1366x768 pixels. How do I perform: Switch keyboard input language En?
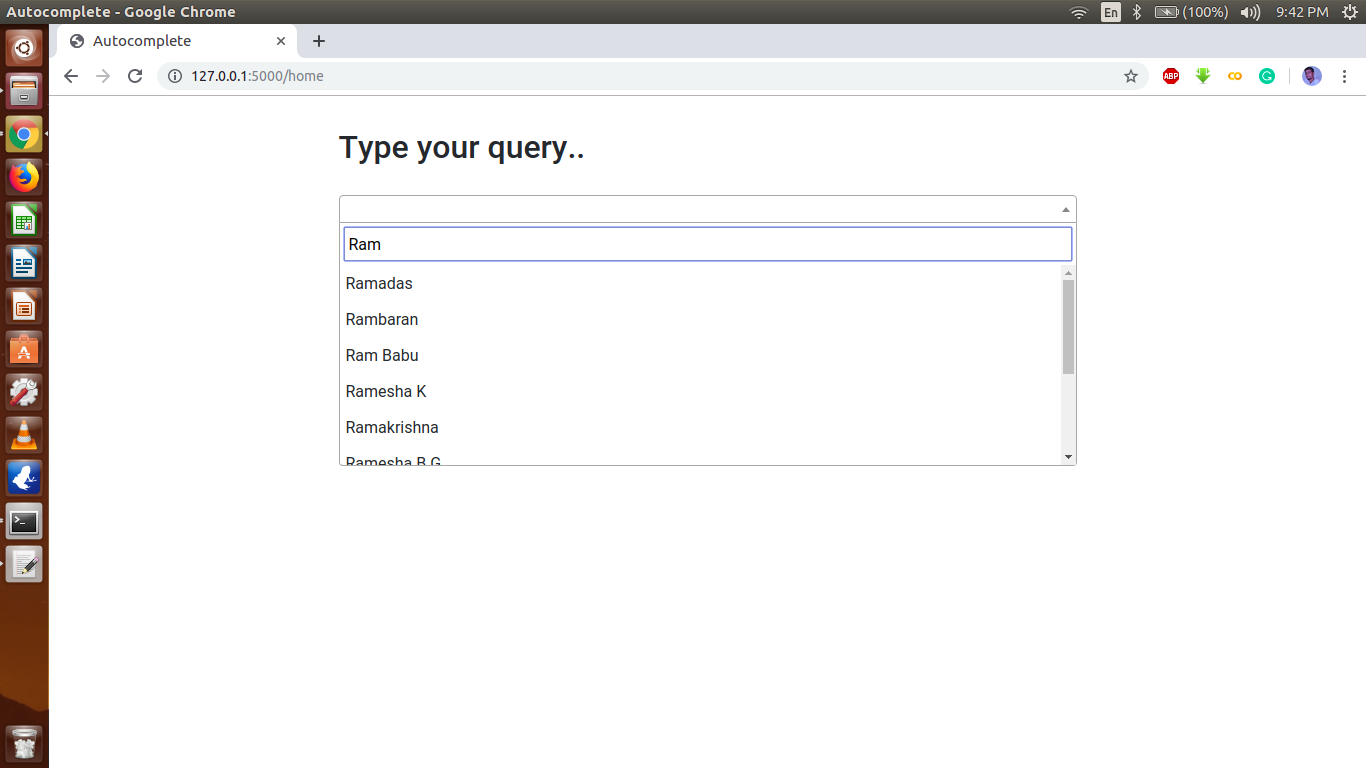tap(1111, 12)
